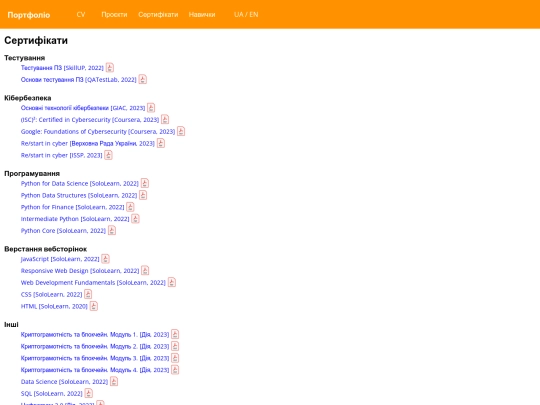Open link SQL [SoloLearn, 2022]

(x=52, y=393)
